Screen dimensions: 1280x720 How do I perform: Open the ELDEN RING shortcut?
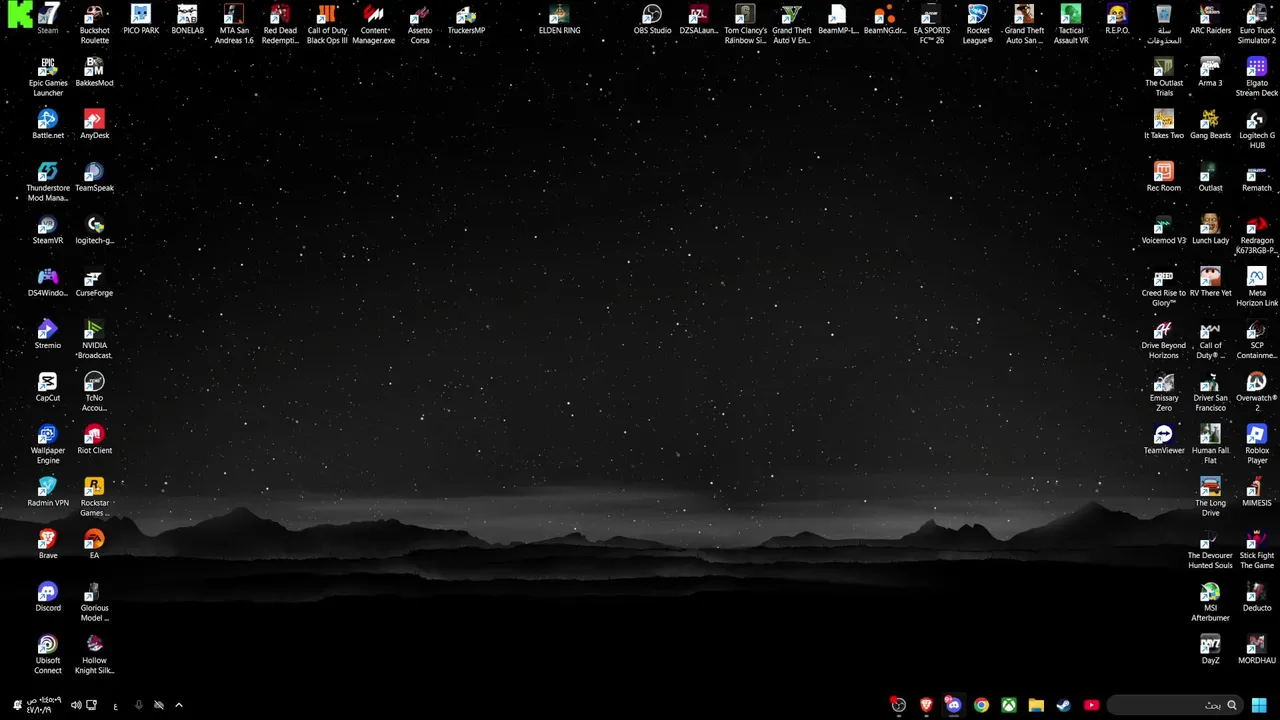click(559, 20)
